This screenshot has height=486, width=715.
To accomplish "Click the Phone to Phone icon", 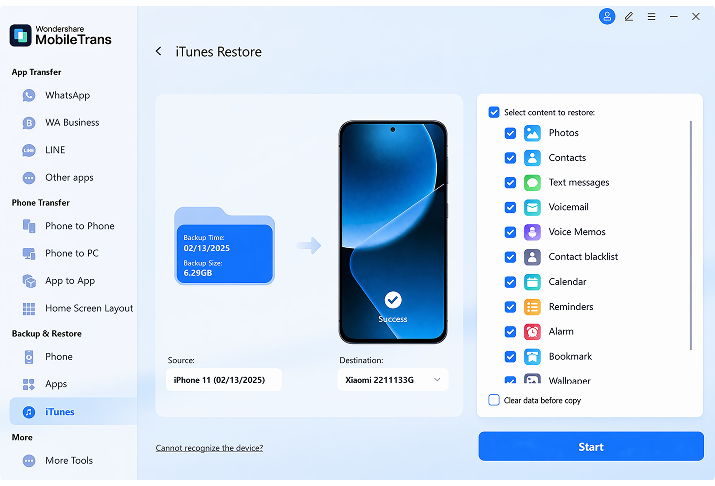I will 29,226.
